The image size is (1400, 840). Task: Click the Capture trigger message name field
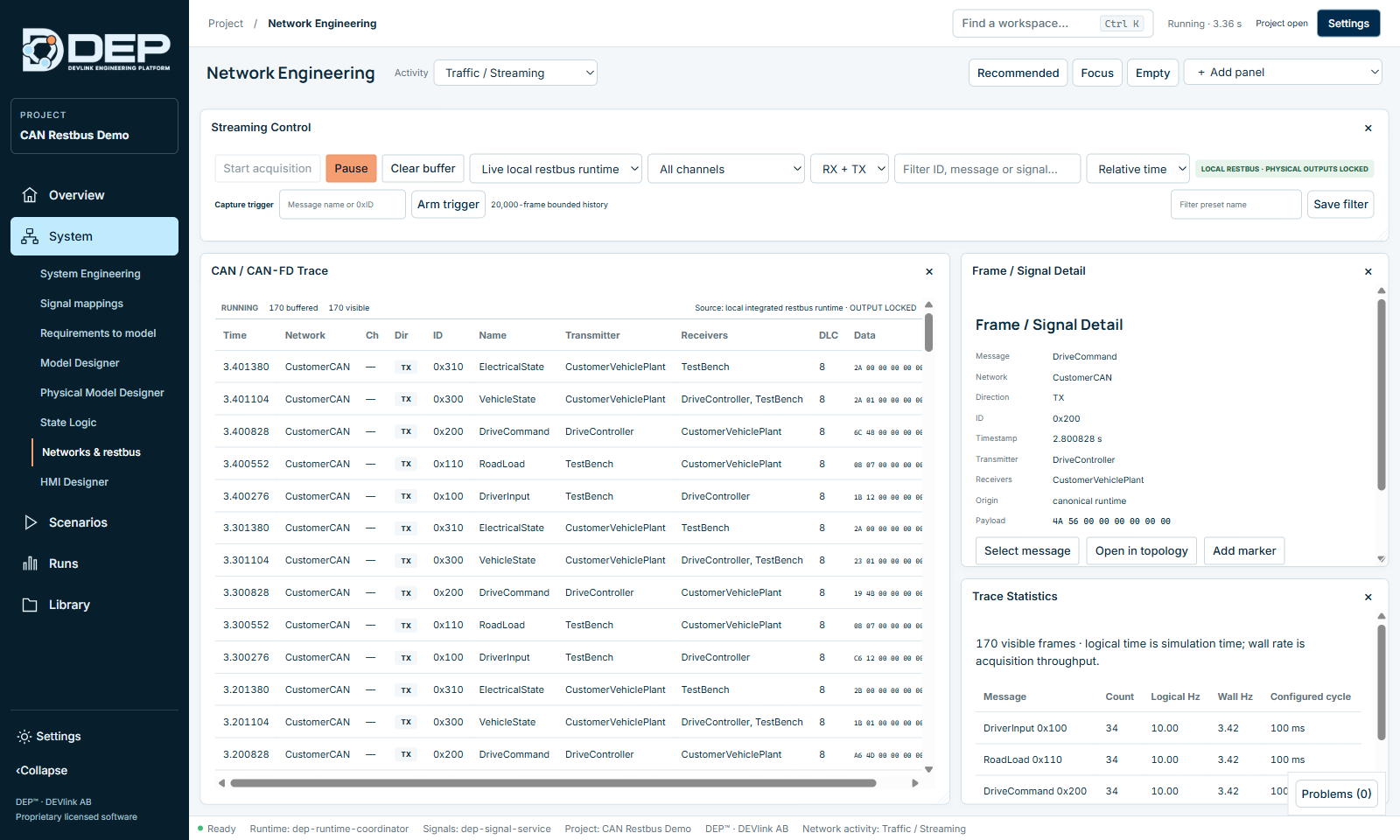point(342,204)
